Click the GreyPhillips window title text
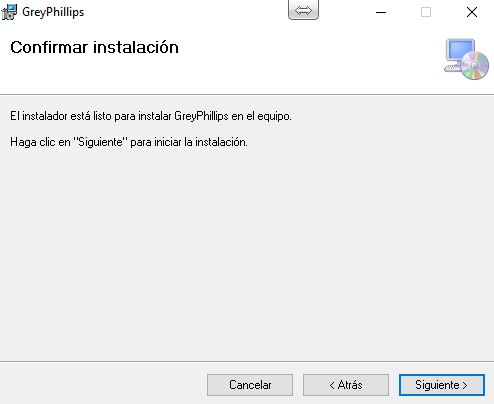The width and height of the screenshot is (494, 404). click(53, 12)
